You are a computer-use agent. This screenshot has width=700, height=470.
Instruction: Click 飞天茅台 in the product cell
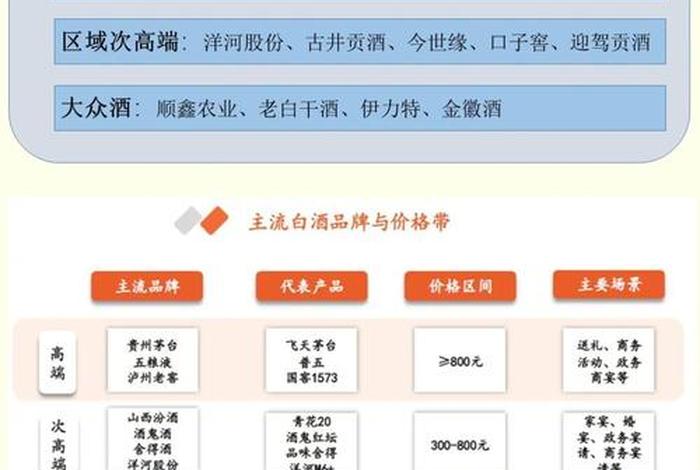311,345
